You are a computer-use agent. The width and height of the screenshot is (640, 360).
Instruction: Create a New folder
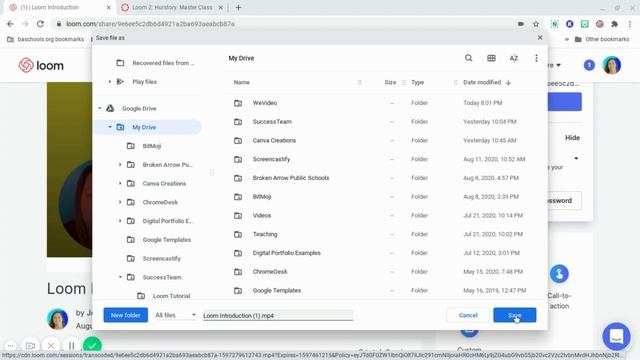(126, 315)
